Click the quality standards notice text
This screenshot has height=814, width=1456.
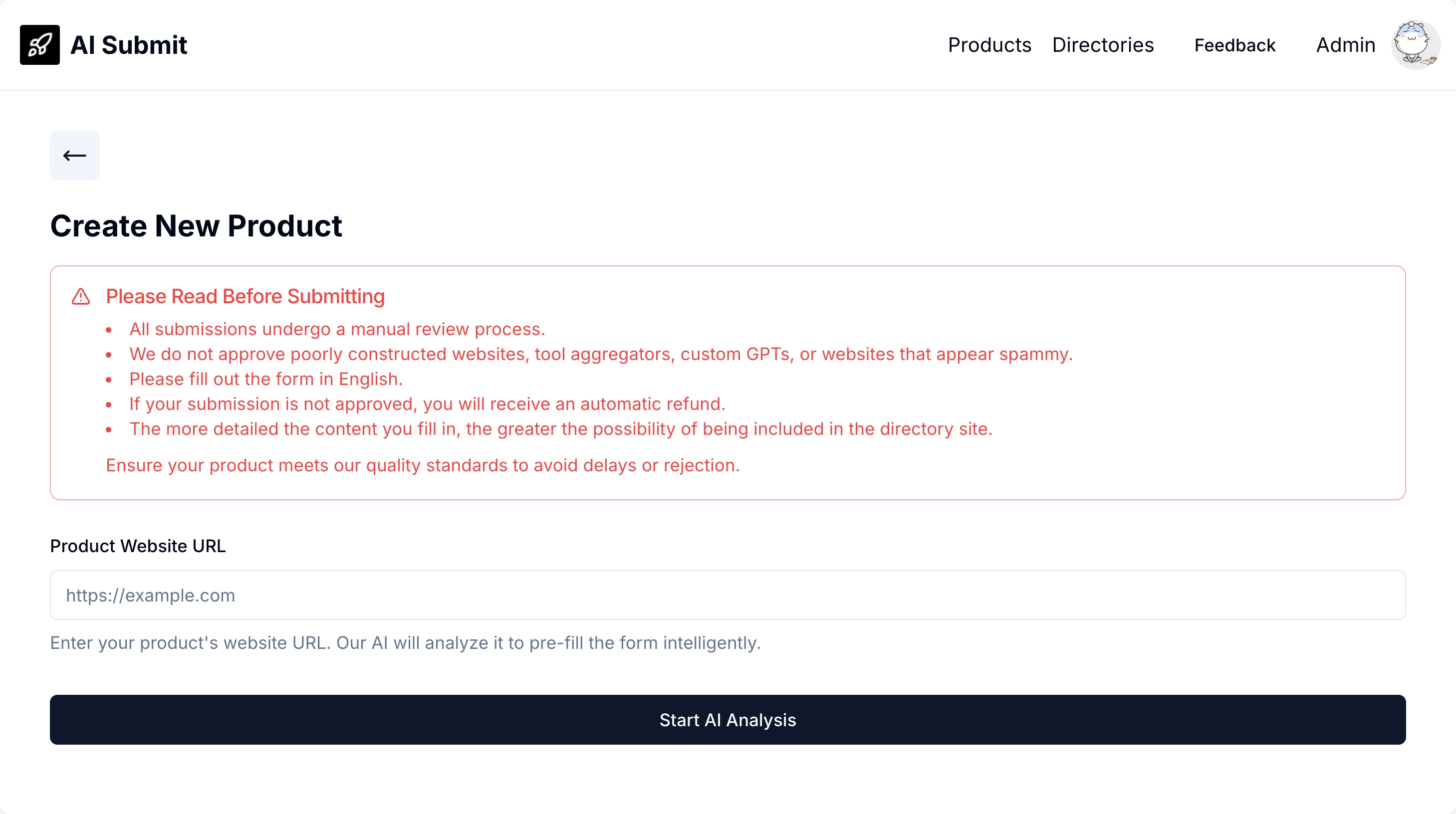422,465
